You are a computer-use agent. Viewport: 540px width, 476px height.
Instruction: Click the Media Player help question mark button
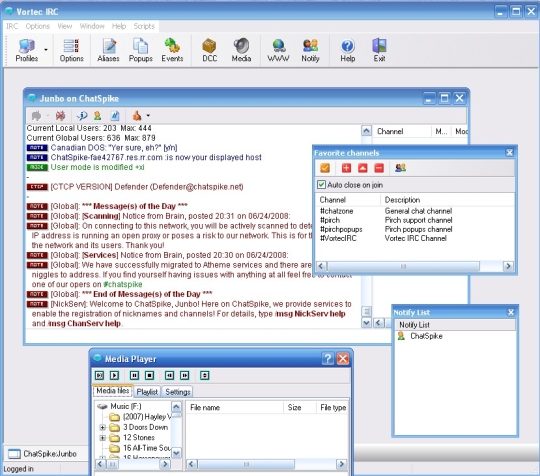(x=328, y=359)
